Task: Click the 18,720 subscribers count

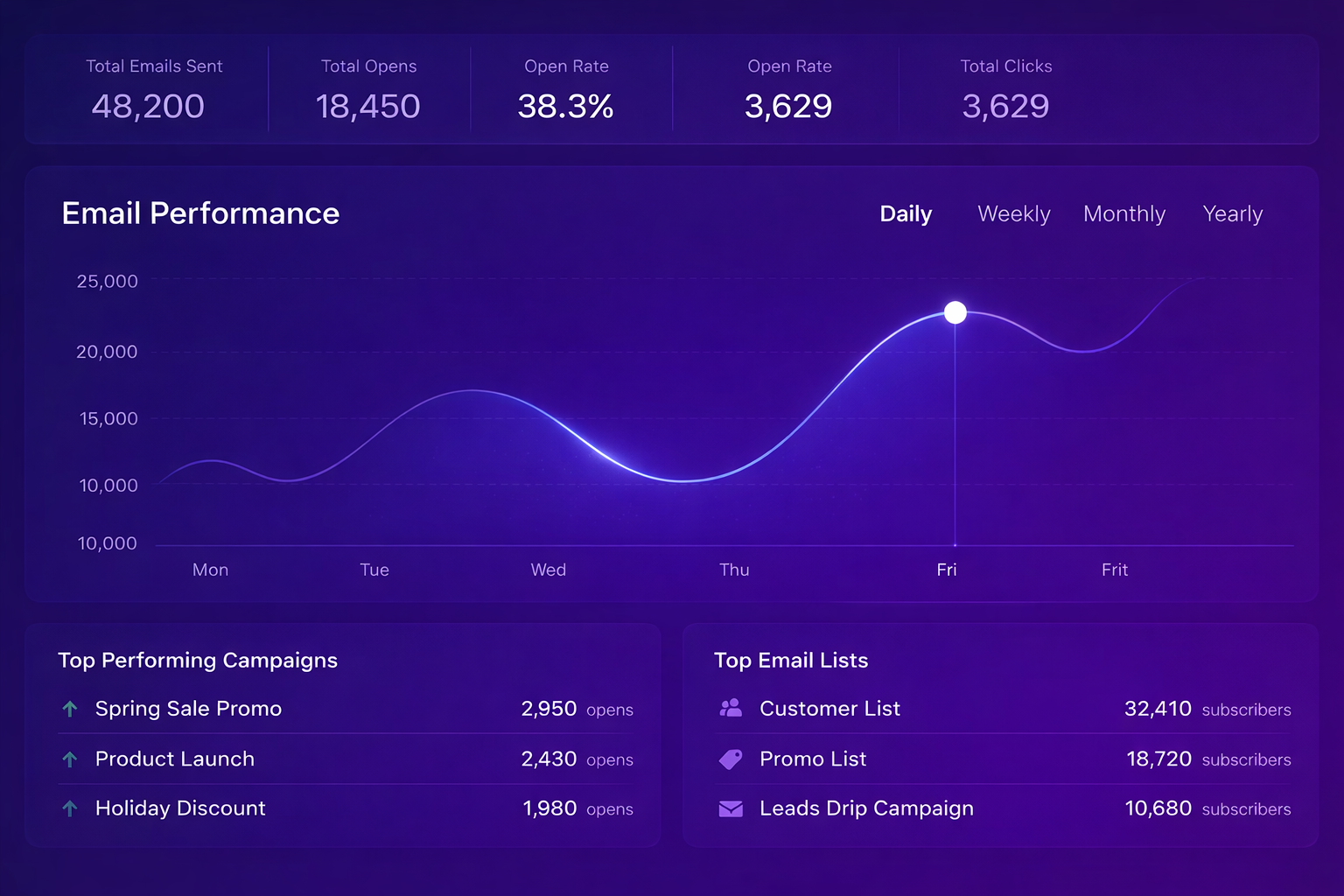Action: pos(1158,759)
